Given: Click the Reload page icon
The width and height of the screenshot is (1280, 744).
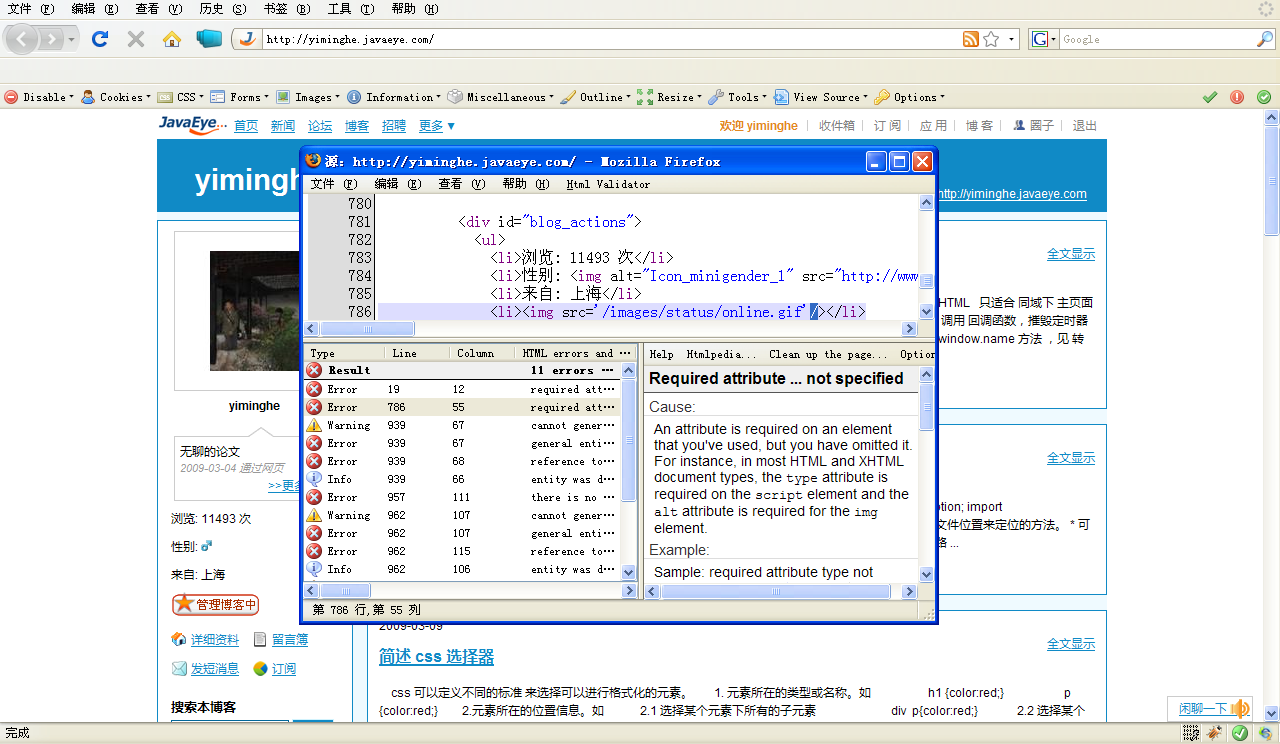Looking at the screenshot, I should 99,39.
